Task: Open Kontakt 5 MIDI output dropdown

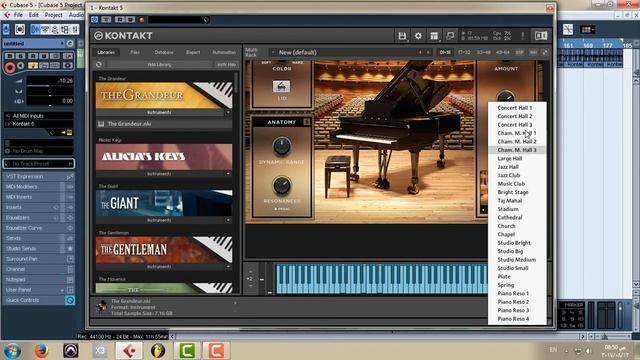Action: pos(39,124)
